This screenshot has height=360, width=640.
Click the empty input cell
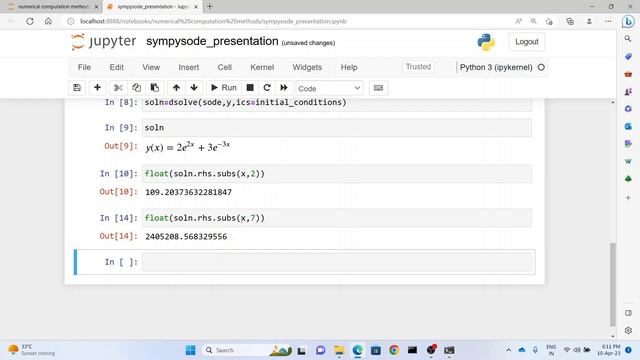click(x=337, y=262)
